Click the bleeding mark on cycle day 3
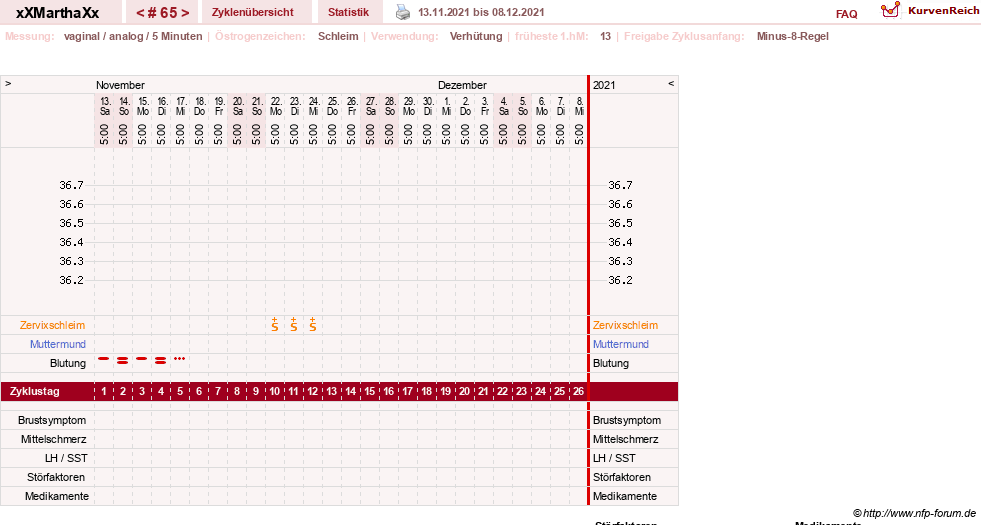 coord(142,359)
